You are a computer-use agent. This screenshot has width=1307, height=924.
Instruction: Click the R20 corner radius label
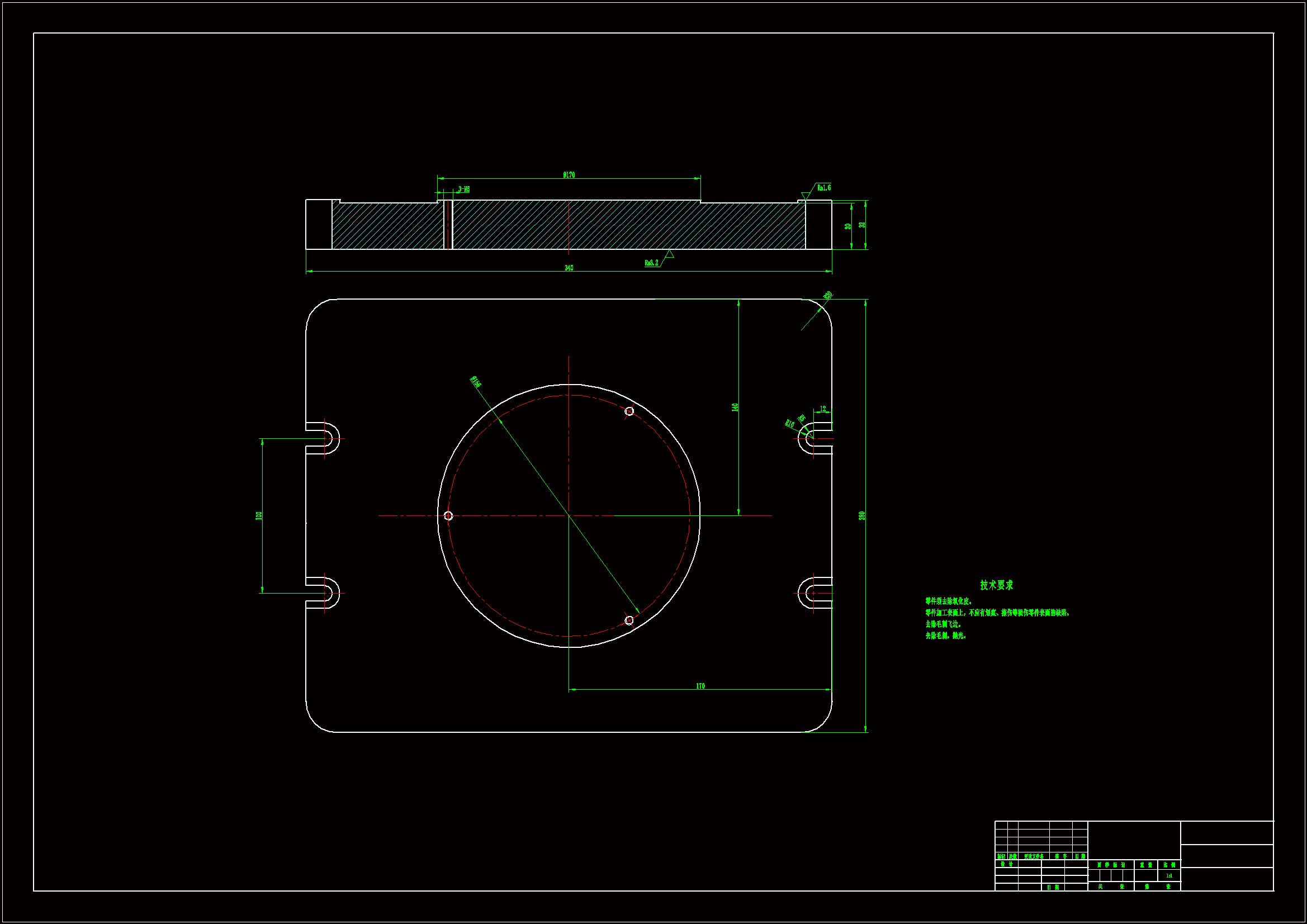828,296
